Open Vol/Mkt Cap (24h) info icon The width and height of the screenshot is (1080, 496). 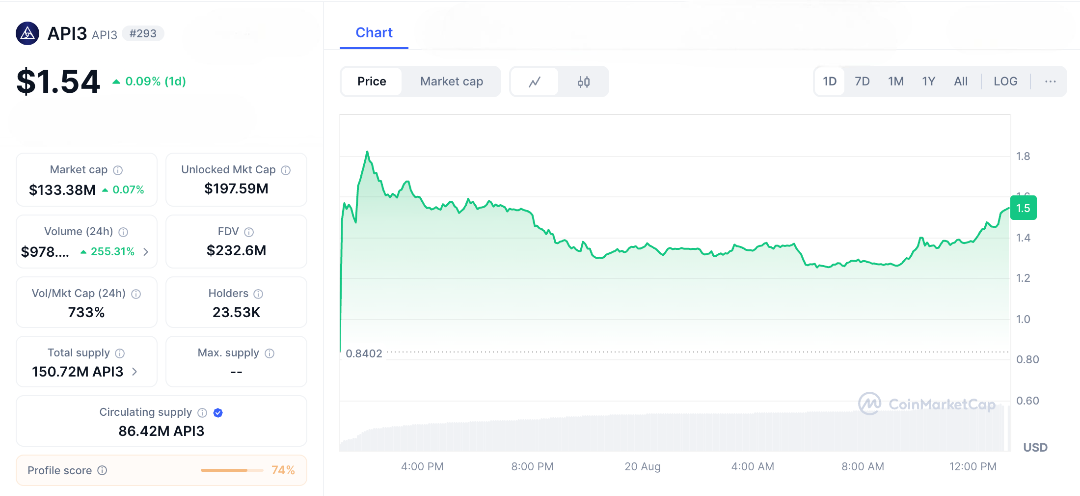(136, 293)
